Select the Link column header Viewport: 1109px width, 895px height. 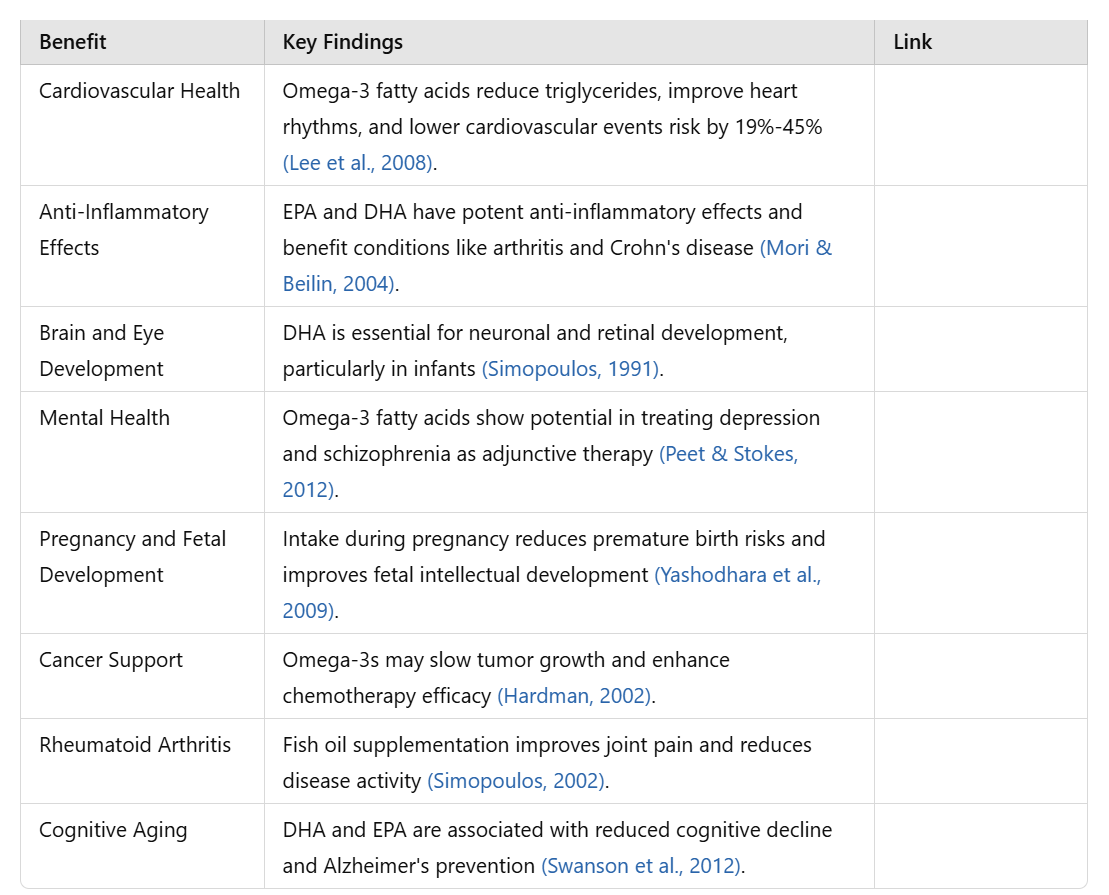912,42
